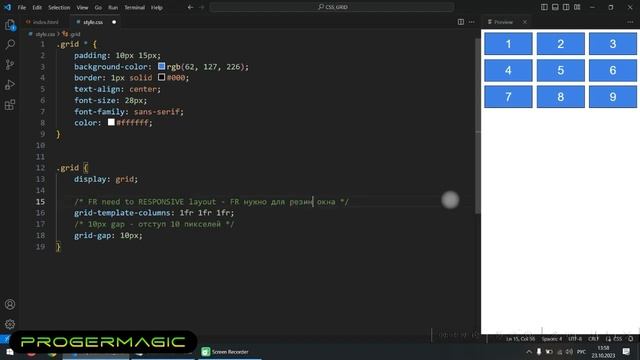Change the CRLF end-of-line setting
This screenshot has width=640, height=360.
click(x=593, y=339)
